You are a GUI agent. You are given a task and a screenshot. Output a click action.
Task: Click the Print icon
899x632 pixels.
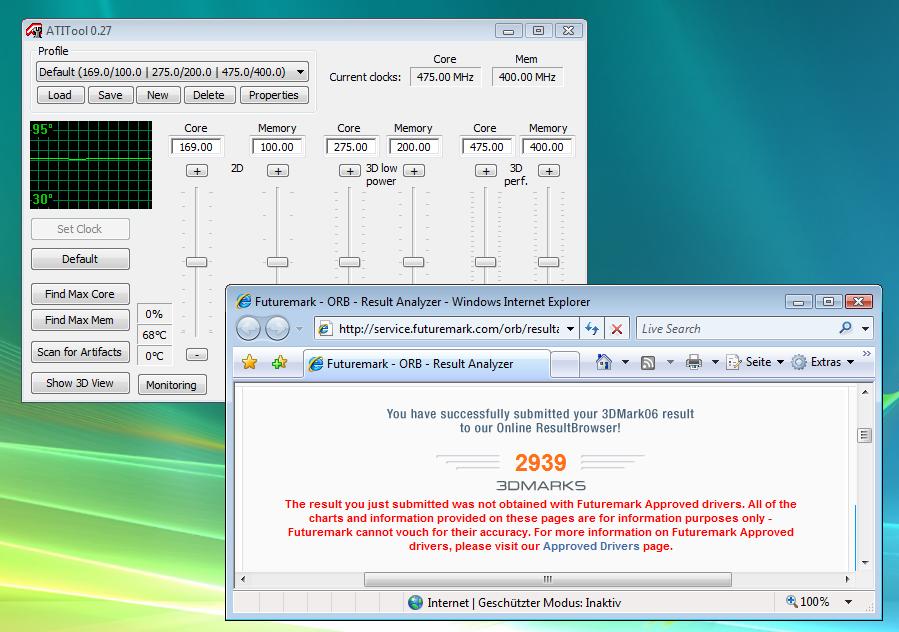[694, 362]
